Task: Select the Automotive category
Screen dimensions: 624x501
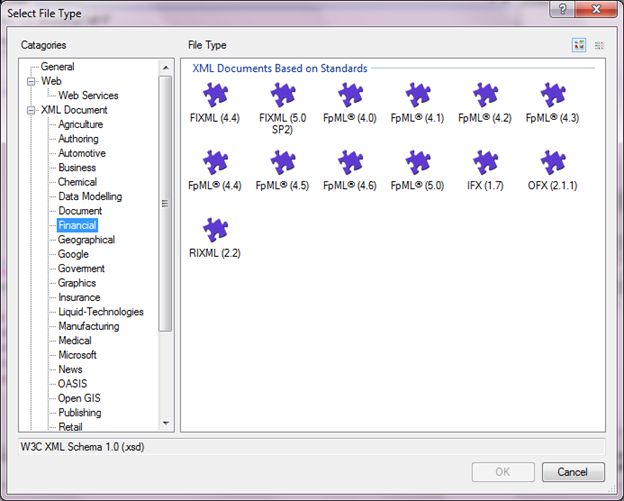Action: click(x=82, y=153)
